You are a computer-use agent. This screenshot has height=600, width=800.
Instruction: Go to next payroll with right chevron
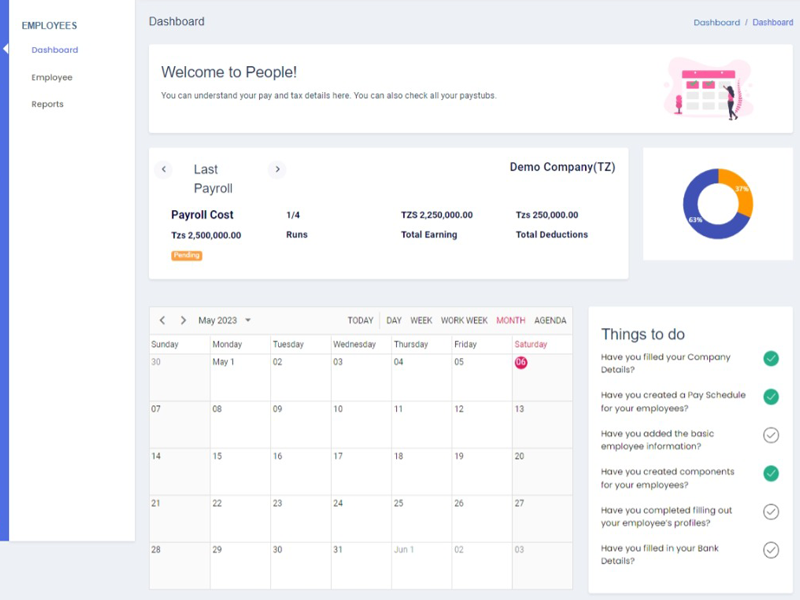[277, 169]
